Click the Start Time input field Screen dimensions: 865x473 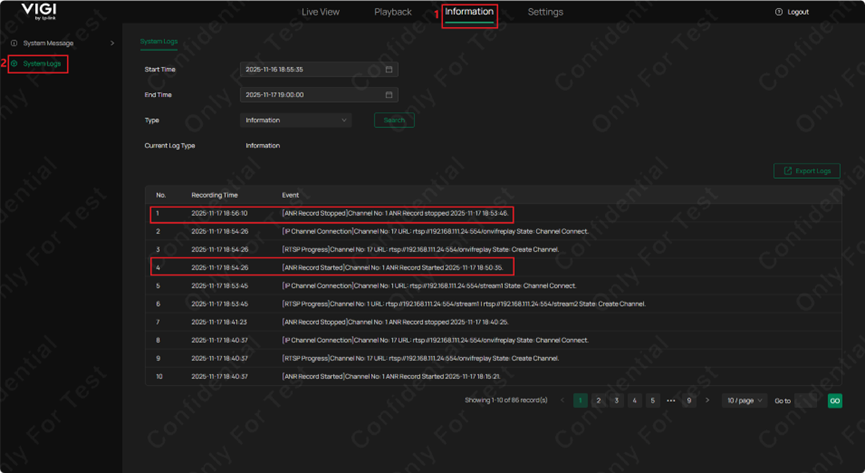[319, 70]
